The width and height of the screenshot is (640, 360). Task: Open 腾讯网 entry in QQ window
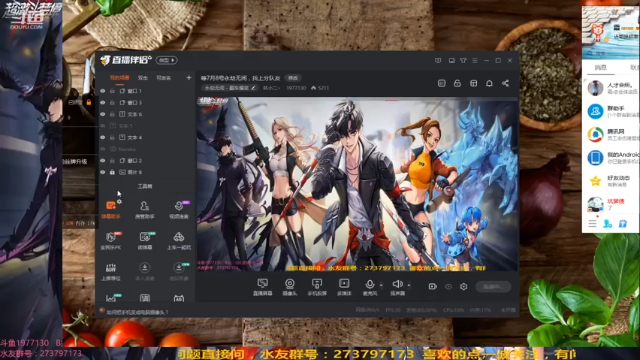[x=611, y=134]
